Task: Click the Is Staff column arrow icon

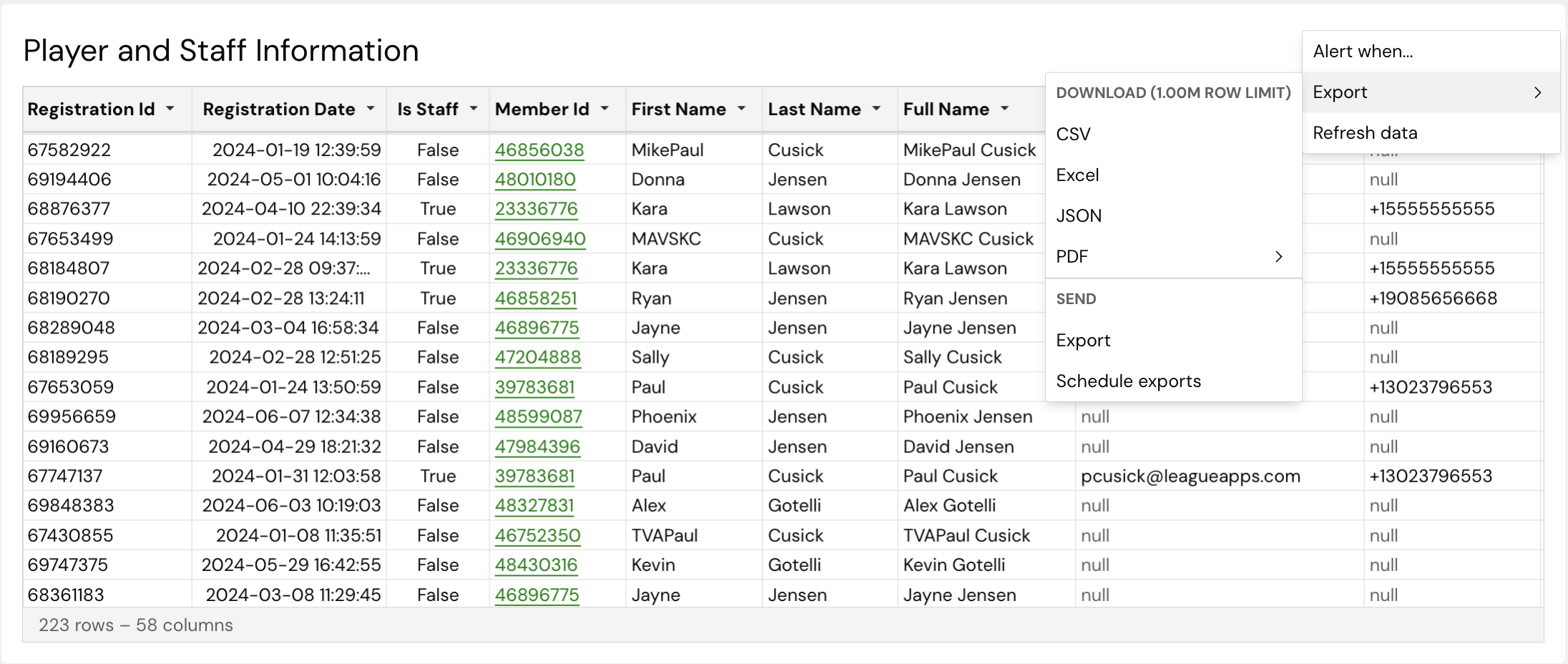Action: coord(473,109)
